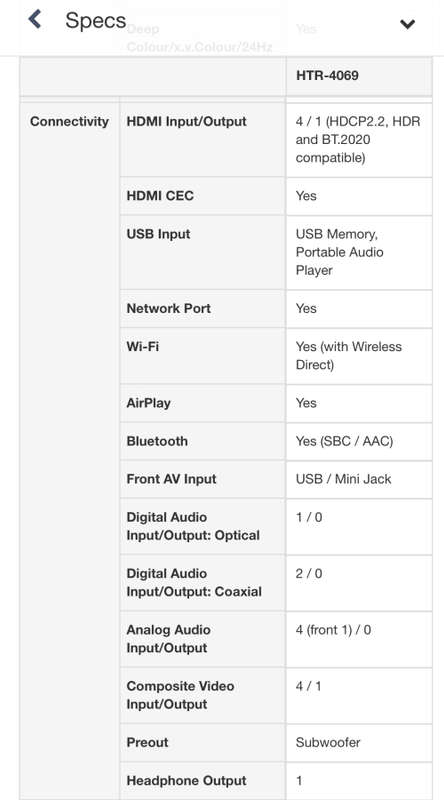Select the Wi-Fi row label
The width and height of the screenshot is (444, 800).
click(x=142, y=346)
